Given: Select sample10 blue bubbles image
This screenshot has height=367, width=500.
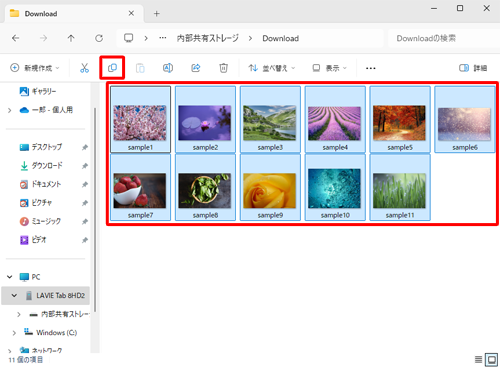Looking at the screenshot, I should pos(335,187).
